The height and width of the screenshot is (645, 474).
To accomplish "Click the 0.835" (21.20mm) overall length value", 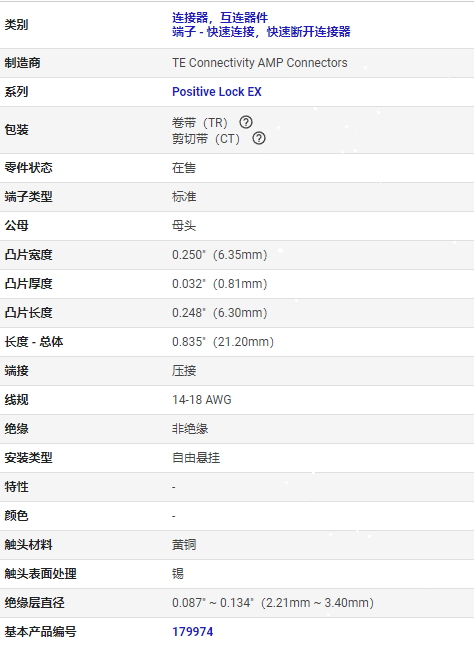I will 223,342.
